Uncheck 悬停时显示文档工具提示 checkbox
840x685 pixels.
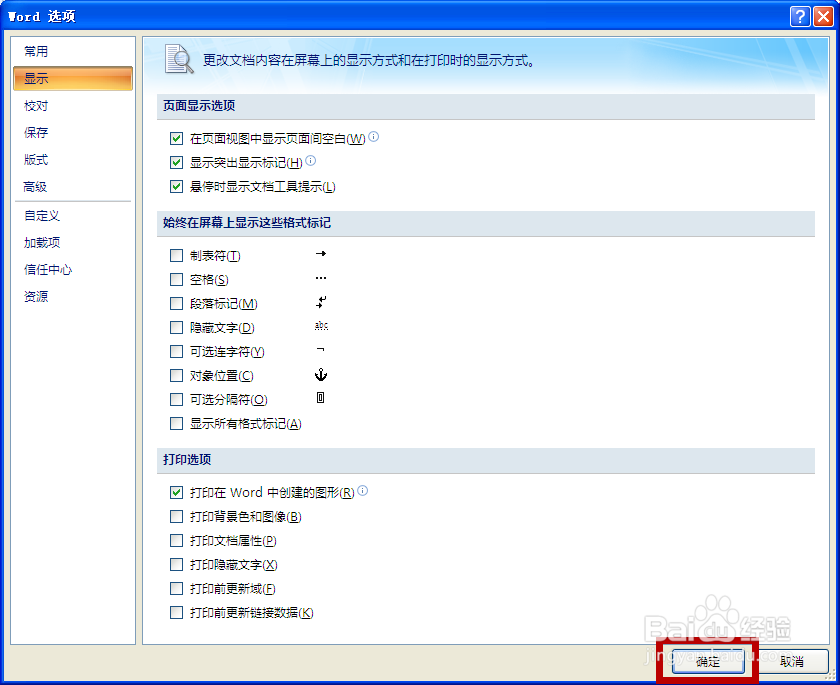point(176,186)
